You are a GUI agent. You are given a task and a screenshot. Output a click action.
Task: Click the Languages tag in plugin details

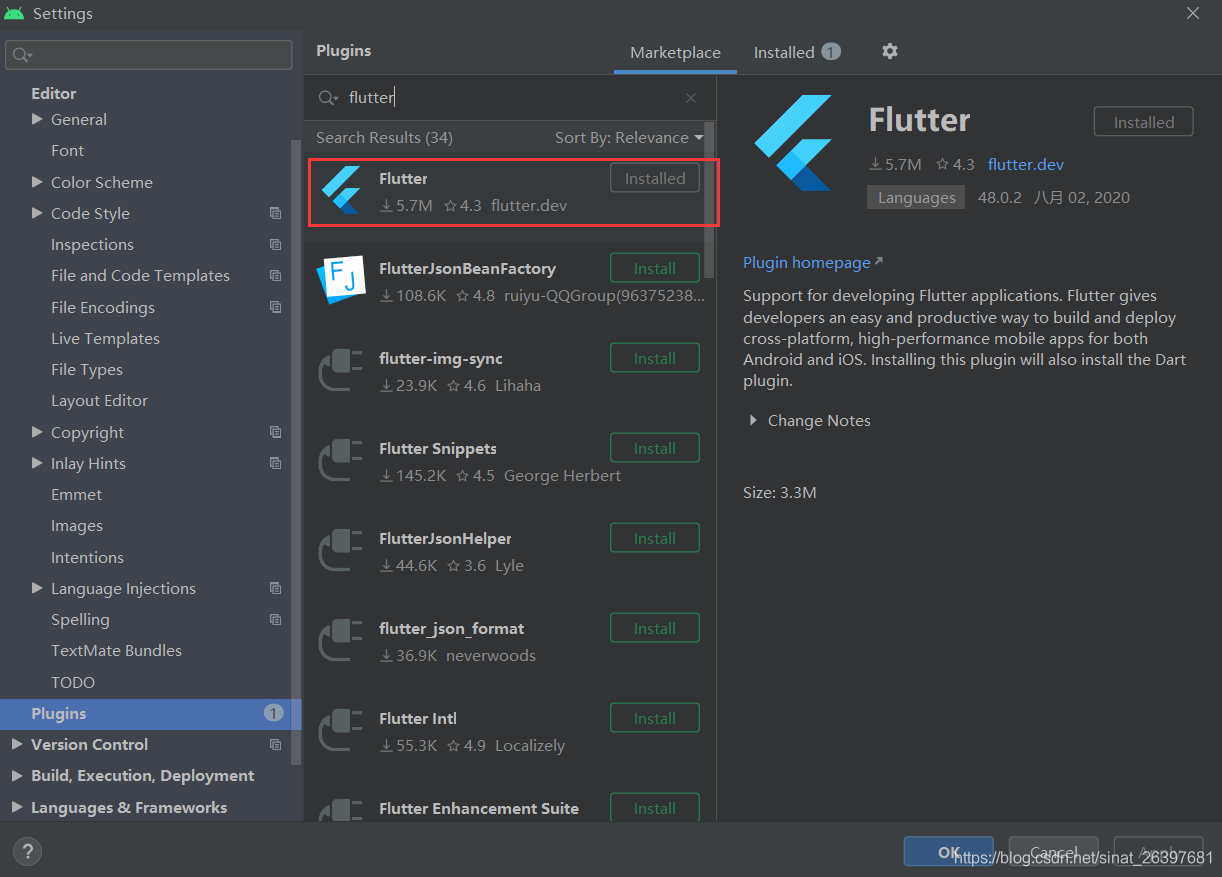[916, 197]
